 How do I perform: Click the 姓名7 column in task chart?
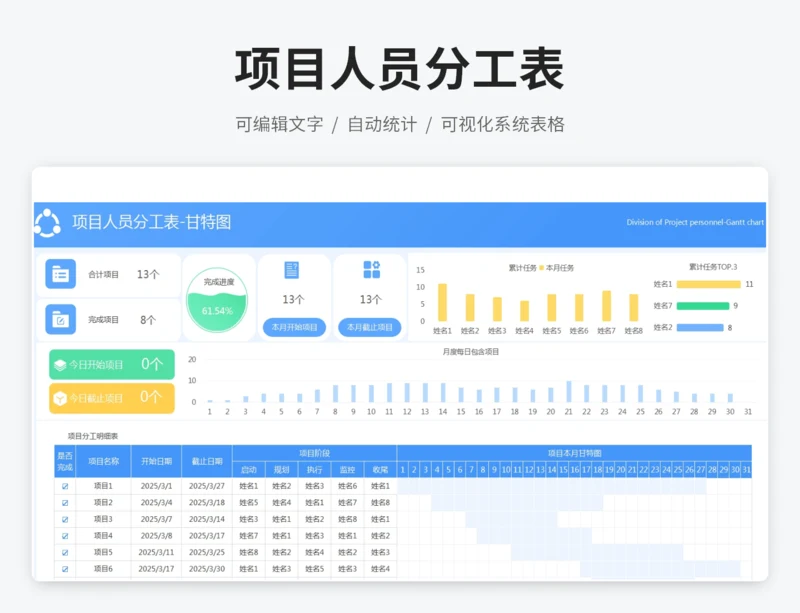[607, 306]
